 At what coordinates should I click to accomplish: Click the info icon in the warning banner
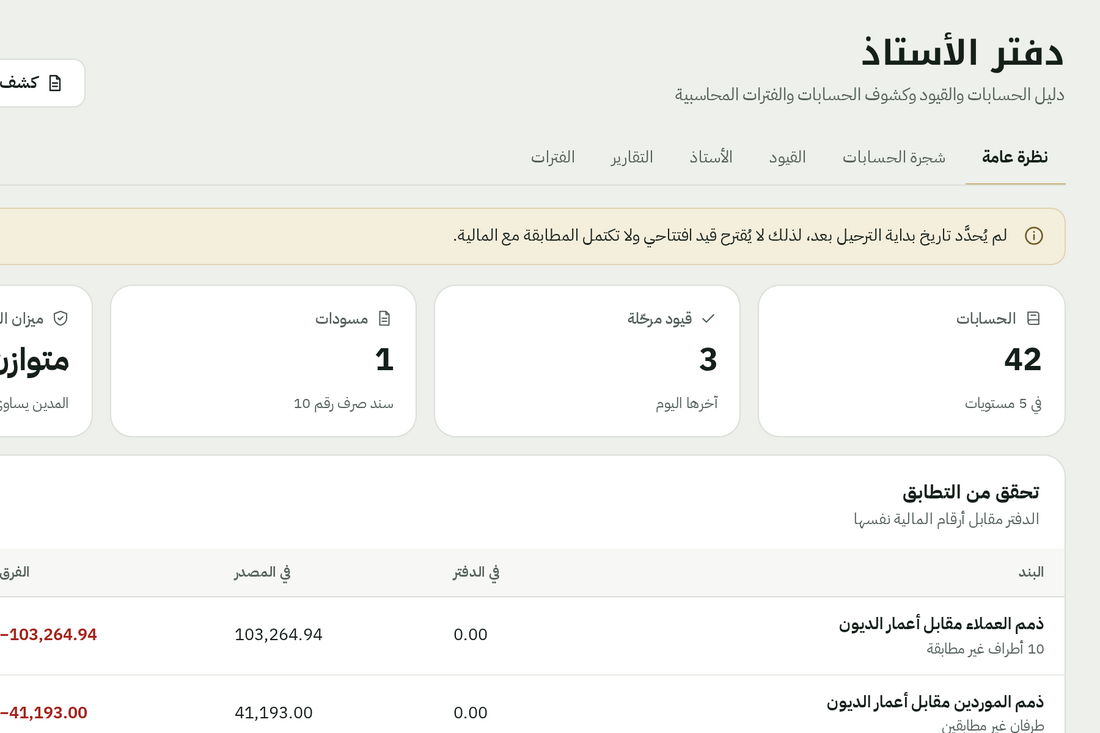click(x=1033, y=236)
